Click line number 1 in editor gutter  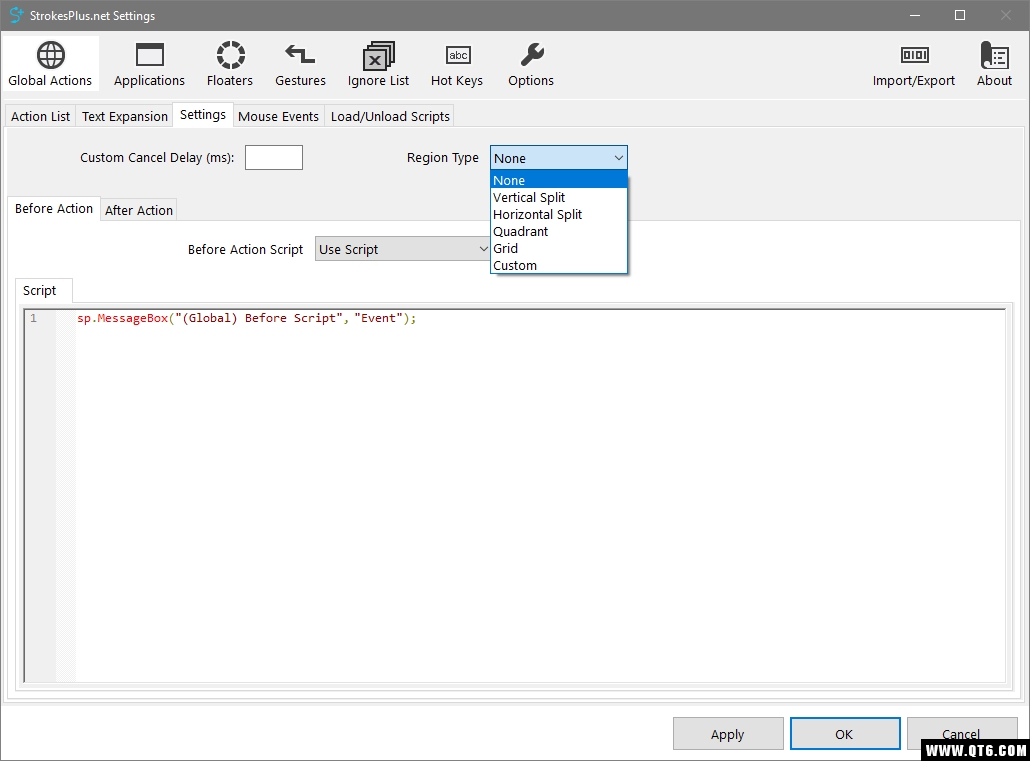[34, 318]
